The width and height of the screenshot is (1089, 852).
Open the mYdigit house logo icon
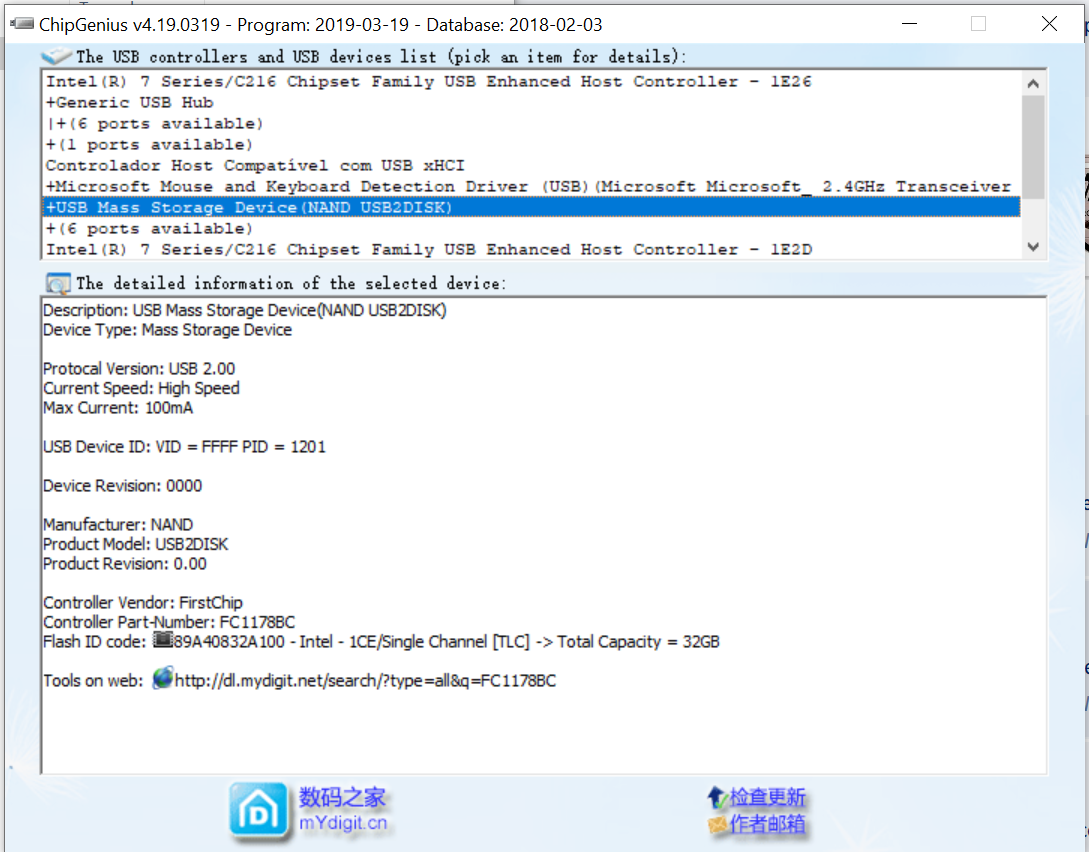click(x=258, y=810)
